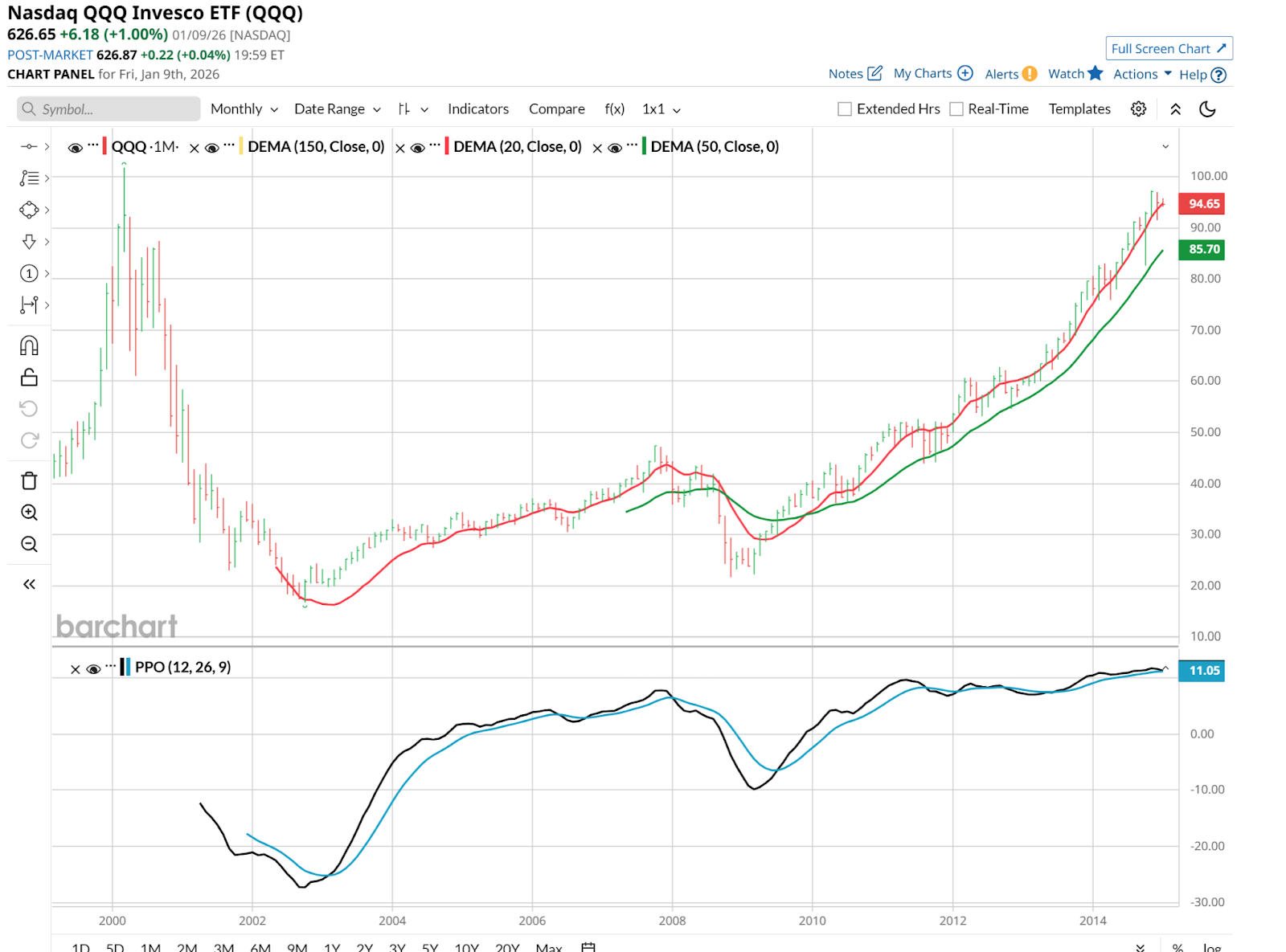The image size is (1286, 952).
Task: Open chart settings gear icon
Action: point(1138,109)
